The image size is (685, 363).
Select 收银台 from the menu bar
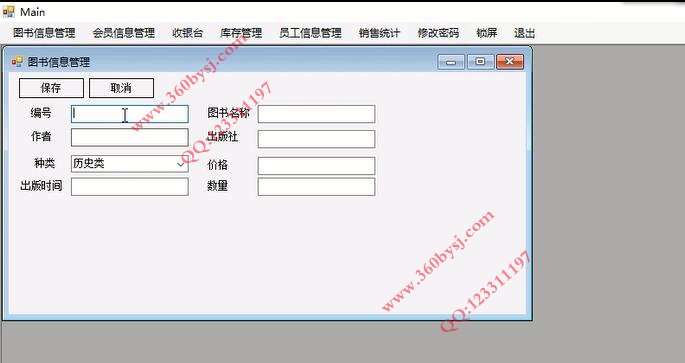[187, 33]
